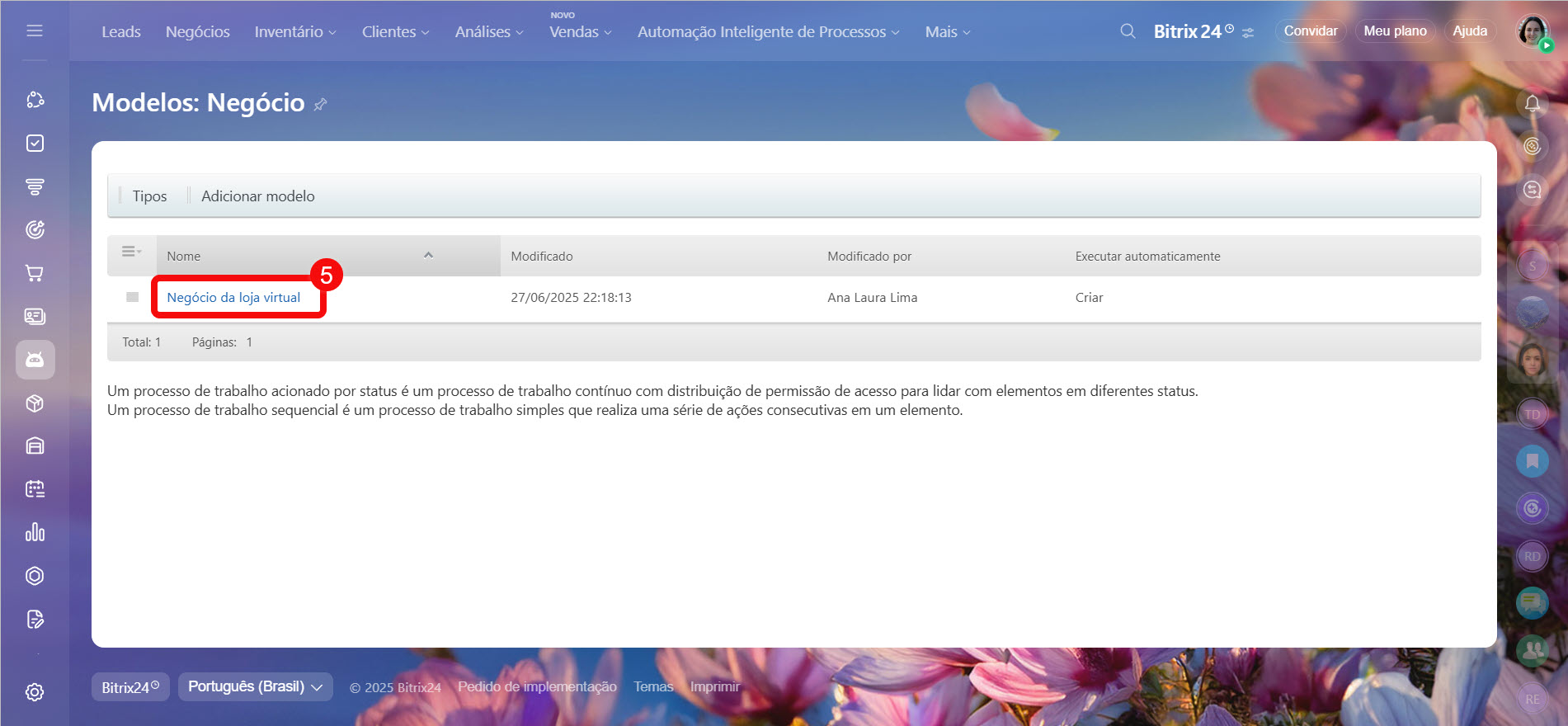
Task: Click the Ana Laura Lima cell
Action: [x=872, y=298]
